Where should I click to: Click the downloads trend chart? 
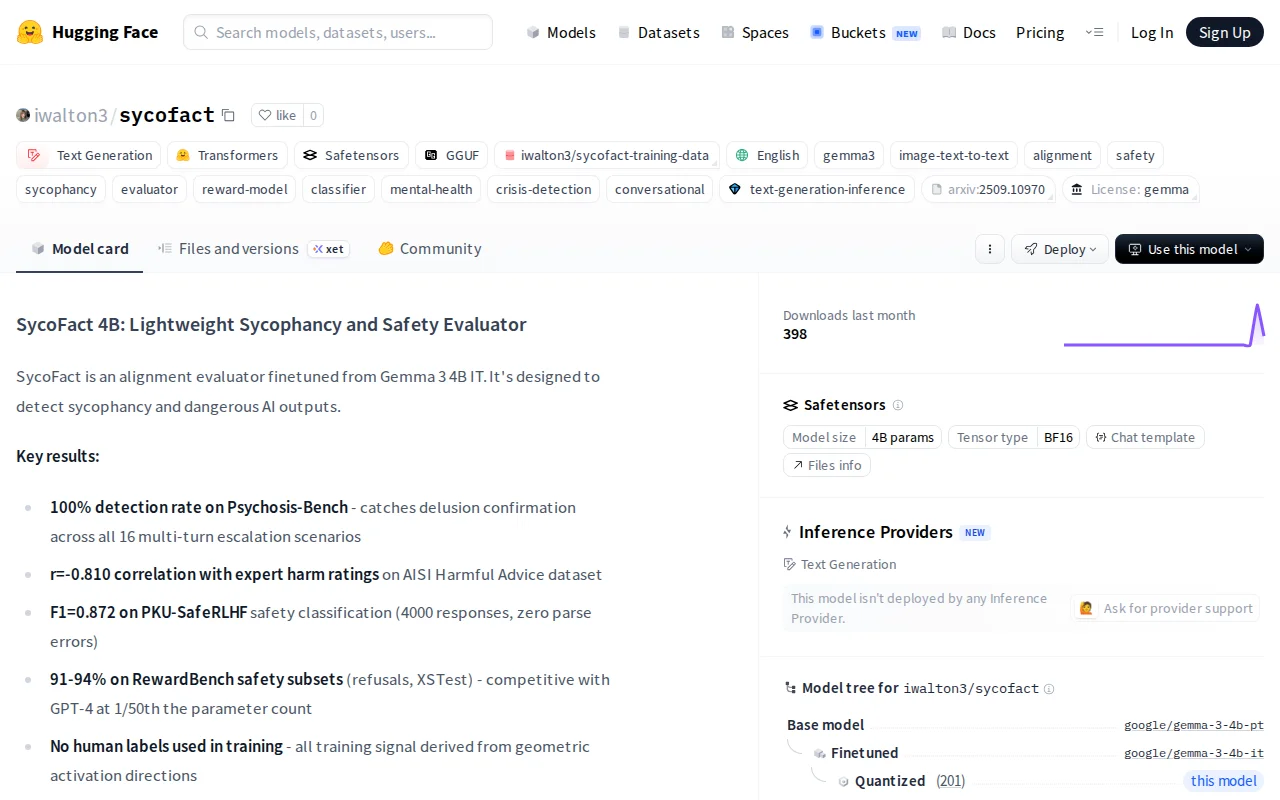(x=1164, y=325)
